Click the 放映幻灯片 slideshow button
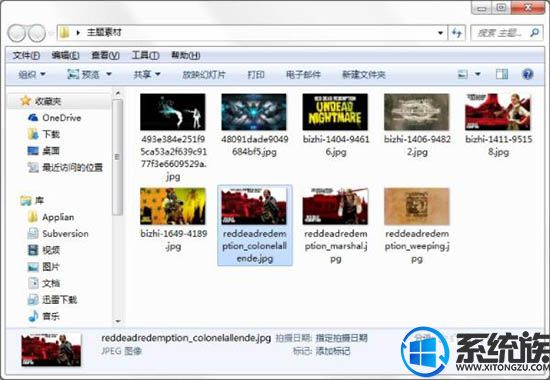Viewport: 550px width, 380px height. pos(204,74)
